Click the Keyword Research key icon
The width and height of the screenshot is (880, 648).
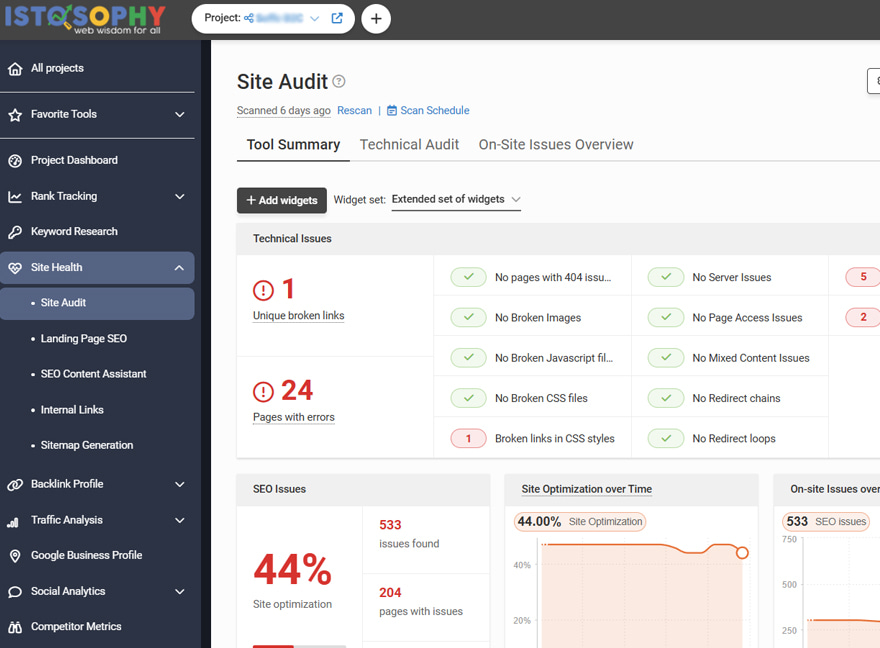tap(15, 232)
